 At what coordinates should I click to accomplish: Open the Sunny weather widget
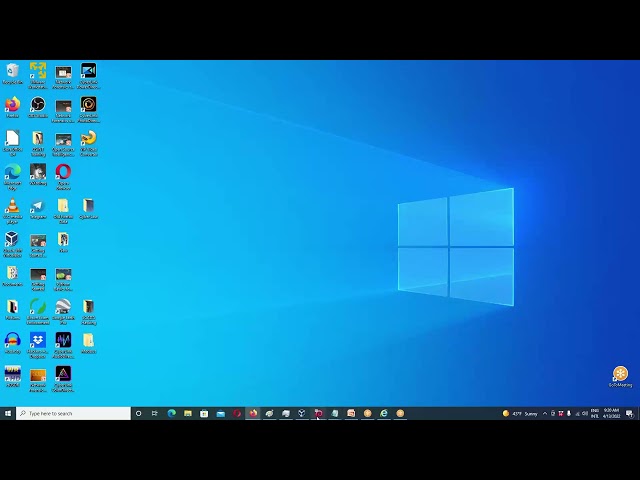pyautogui.click(x=520, y=413)
